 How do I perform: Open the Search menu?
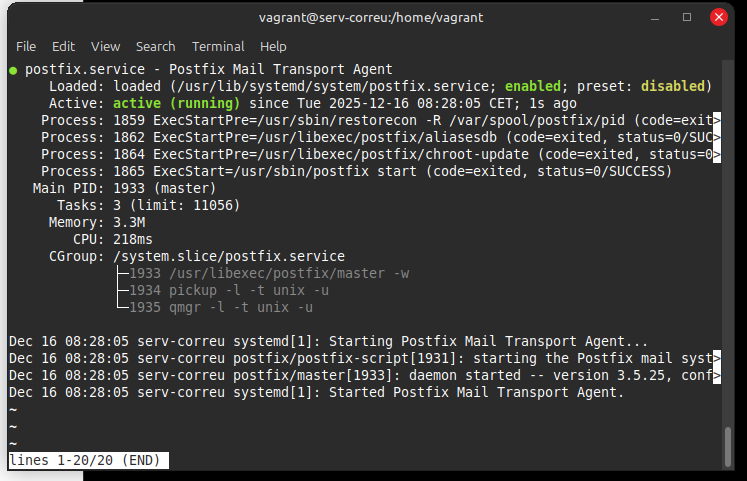pos(155,46)
